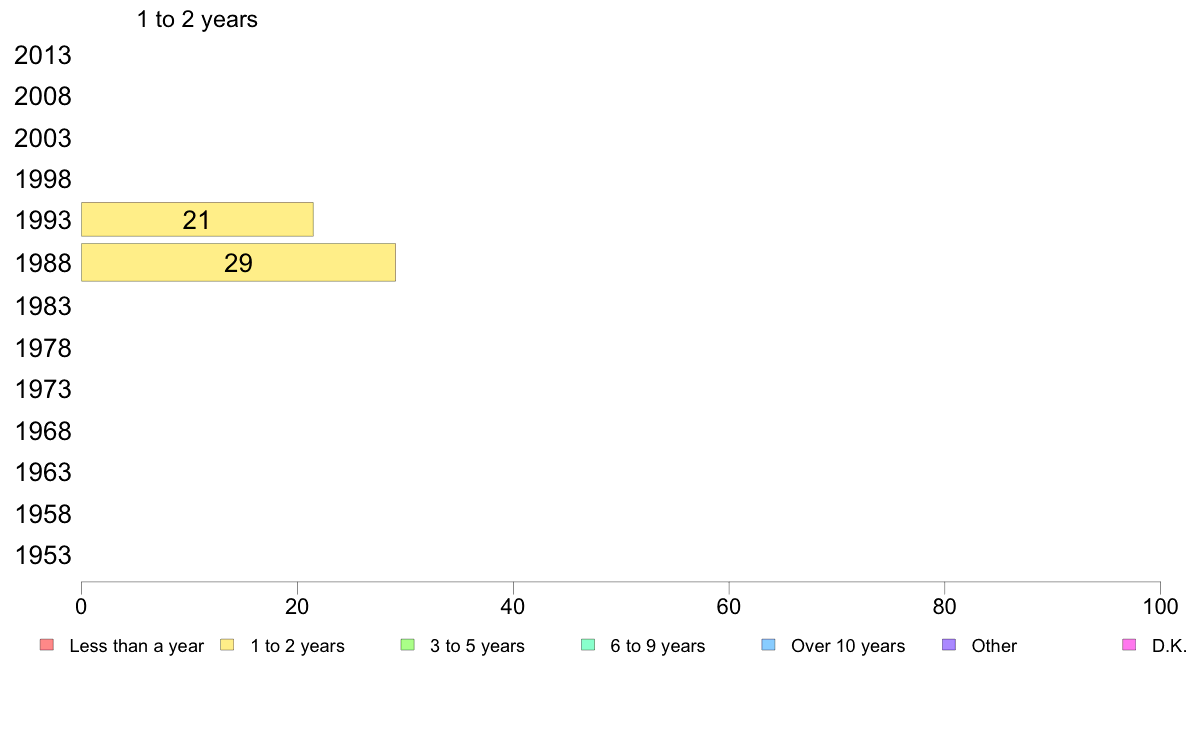
Task: Select the 1988 bar labeled 29
Action: click(x=238, y=262)
